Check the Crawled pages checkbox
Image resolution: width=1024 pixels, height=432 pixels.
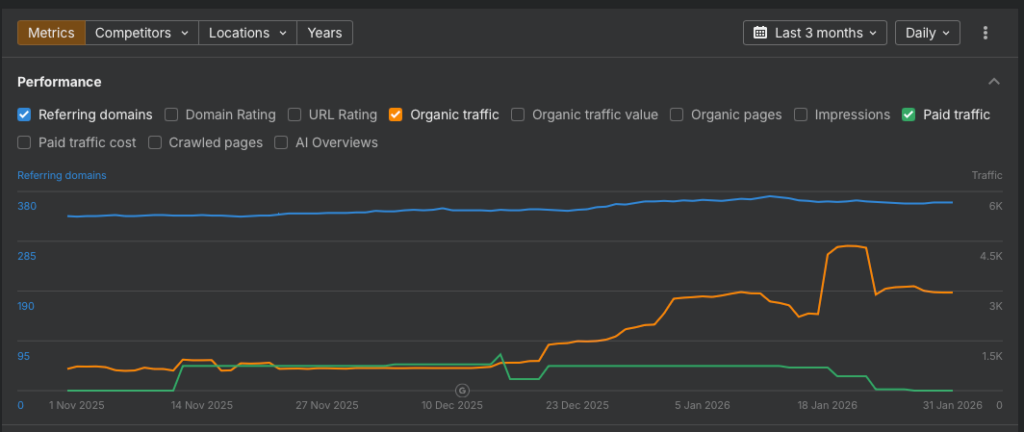155,143
